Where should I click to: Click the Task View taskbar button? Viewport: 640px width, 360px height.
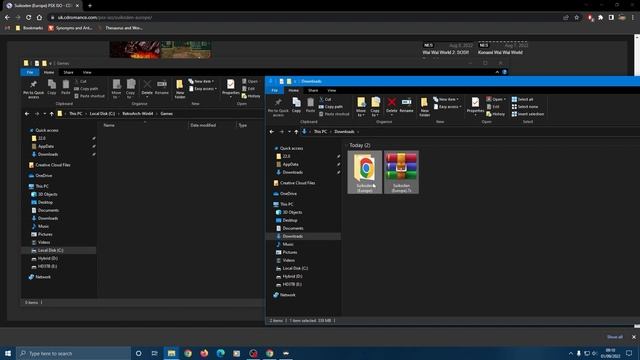tap(155, 353)
